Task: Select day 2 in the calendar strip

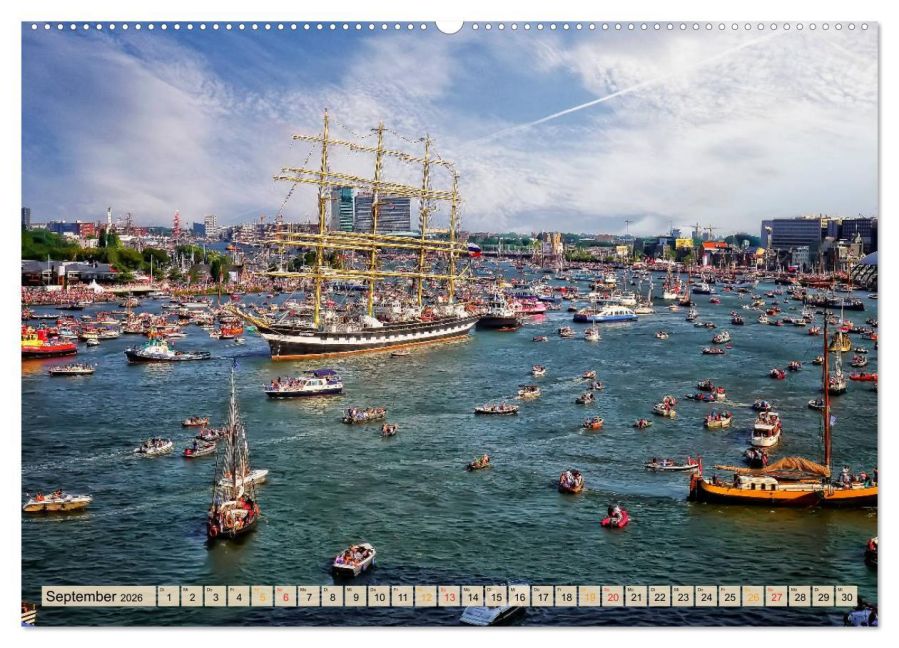Action: click(192, 596)
